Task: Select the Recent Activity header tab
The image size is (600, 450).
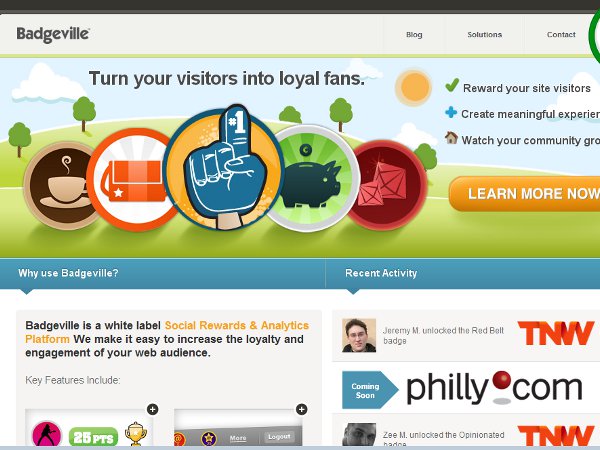Action: point(381,273)
